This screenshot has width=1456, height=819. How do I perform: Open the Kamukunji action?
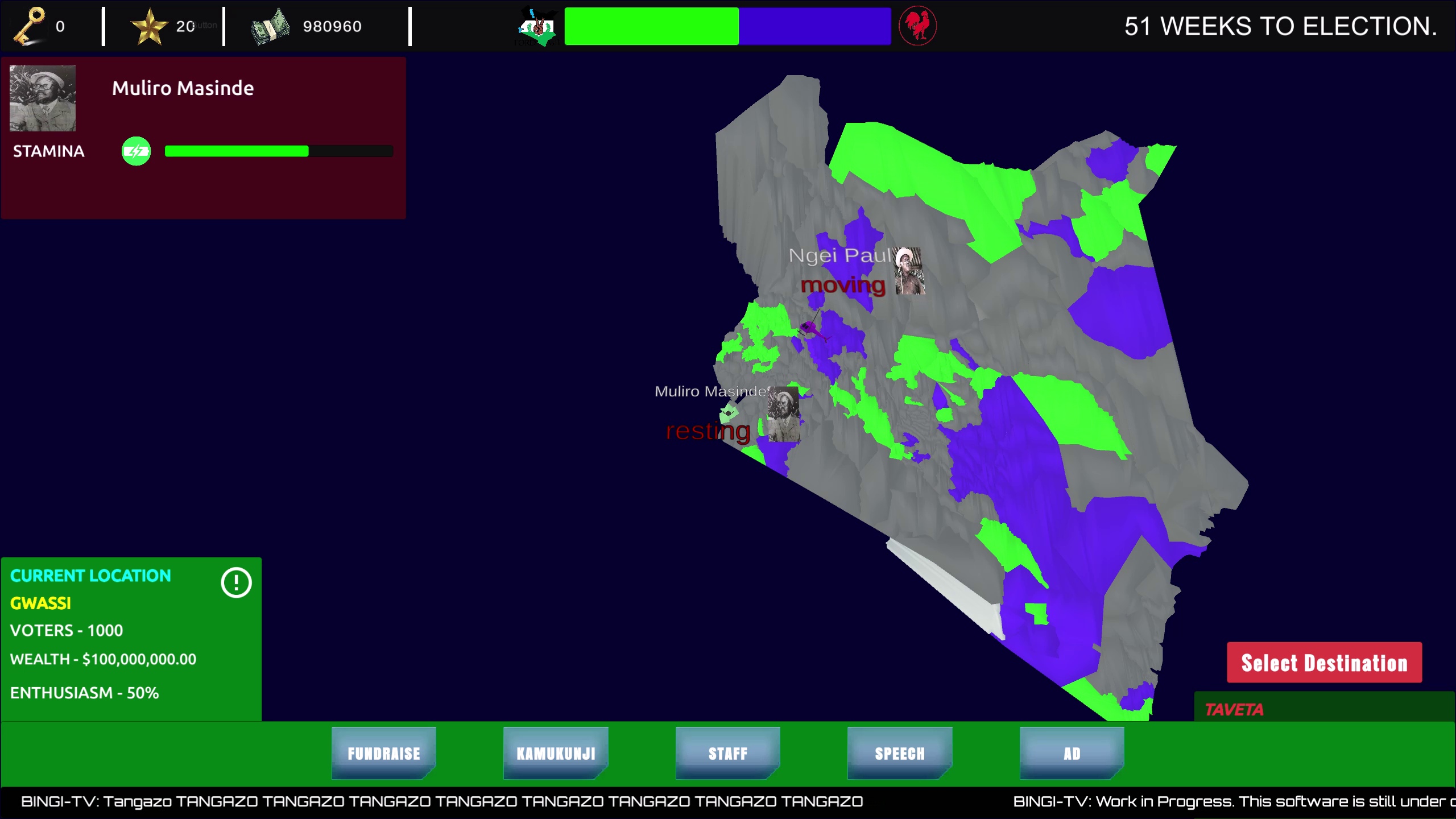pos(556,753)
